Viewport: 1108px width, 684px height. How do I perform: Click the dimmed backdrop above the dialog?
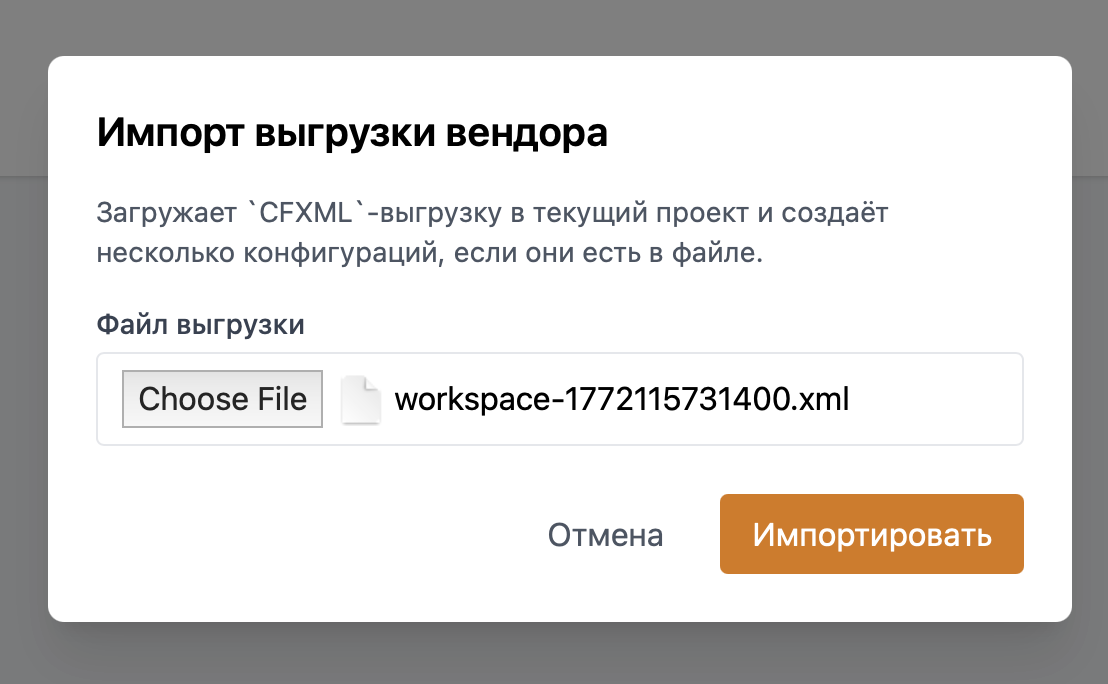[554, 27]
